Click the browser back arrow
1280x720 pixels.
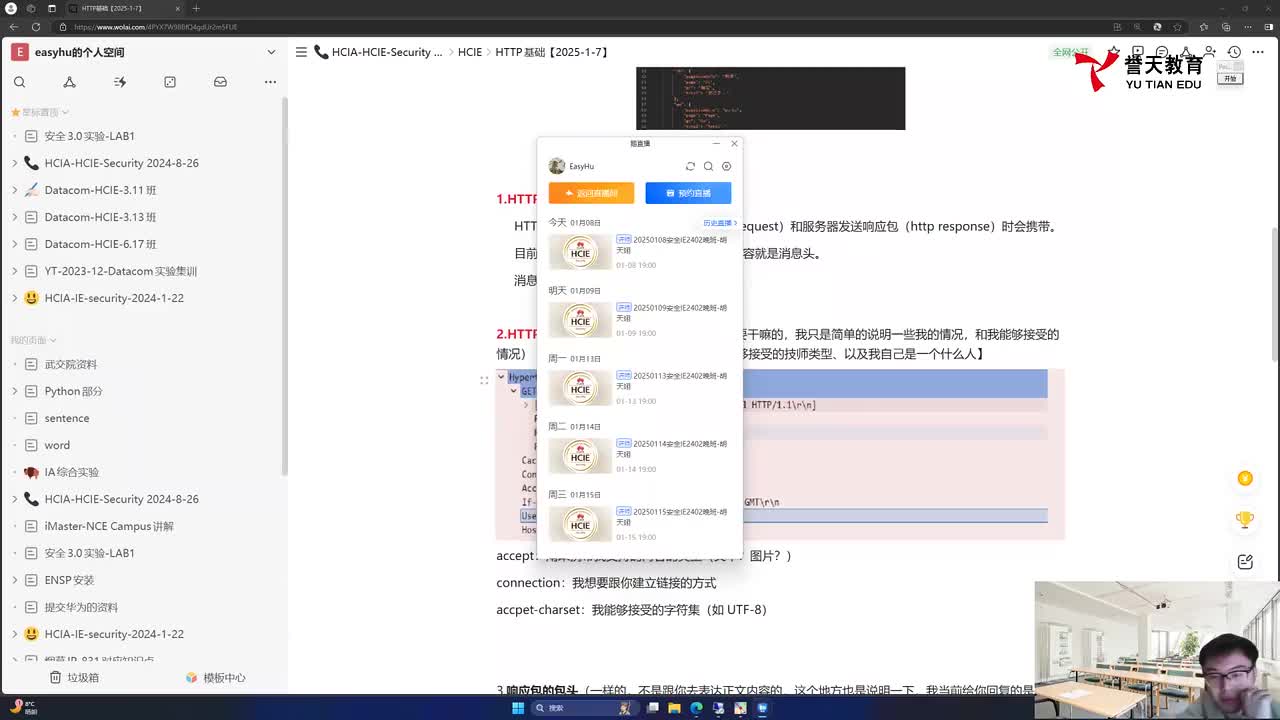point(14,27)
